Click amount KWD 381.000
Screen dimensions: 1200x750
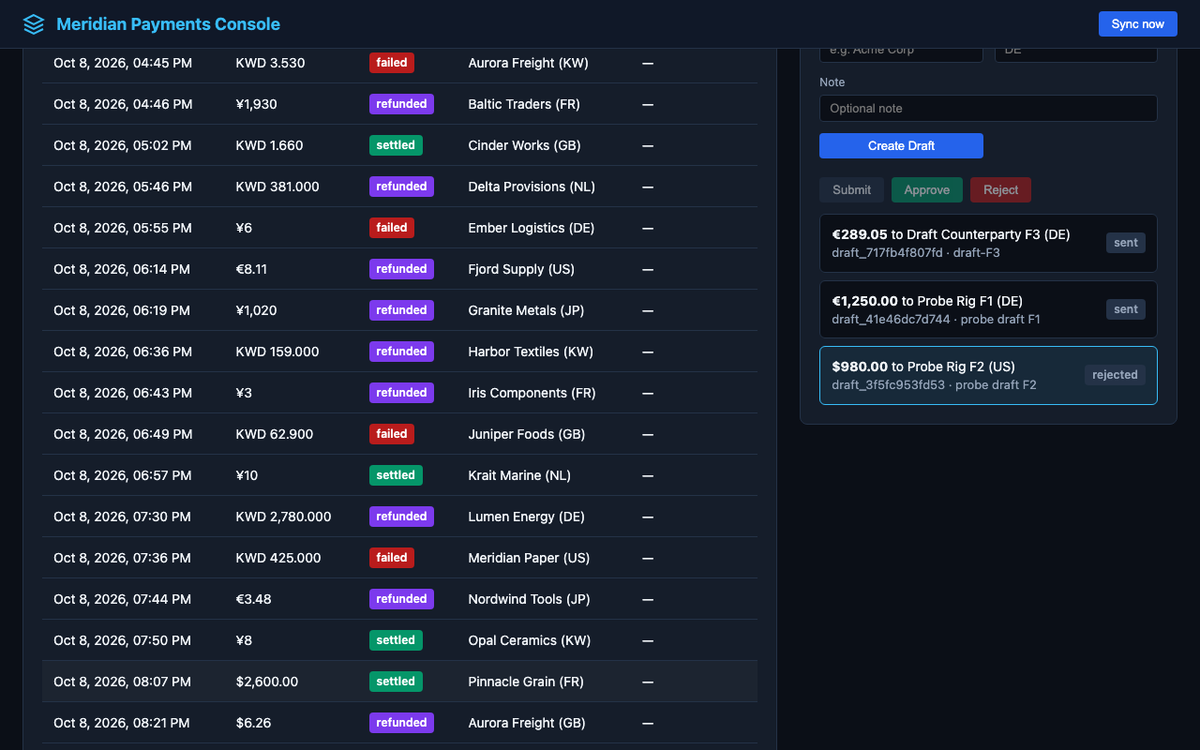(277, 187)
